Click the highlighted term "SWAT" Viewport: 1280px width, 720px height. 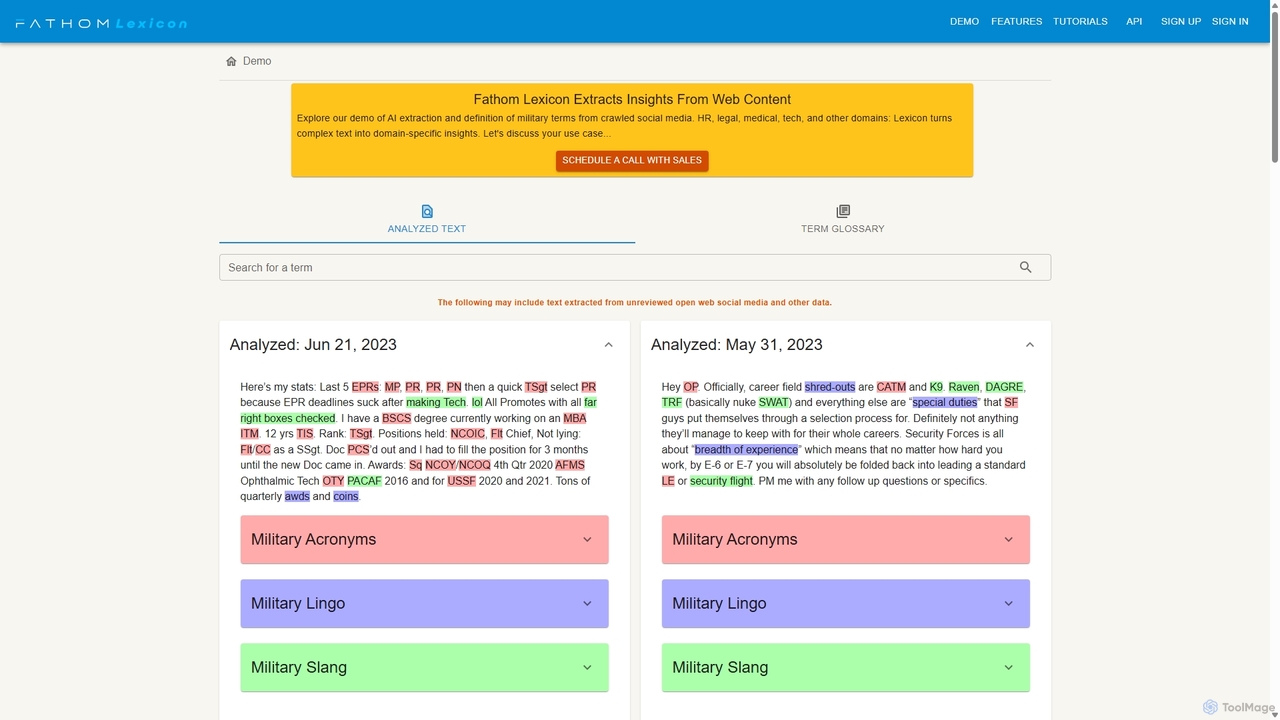coord(774,402)
